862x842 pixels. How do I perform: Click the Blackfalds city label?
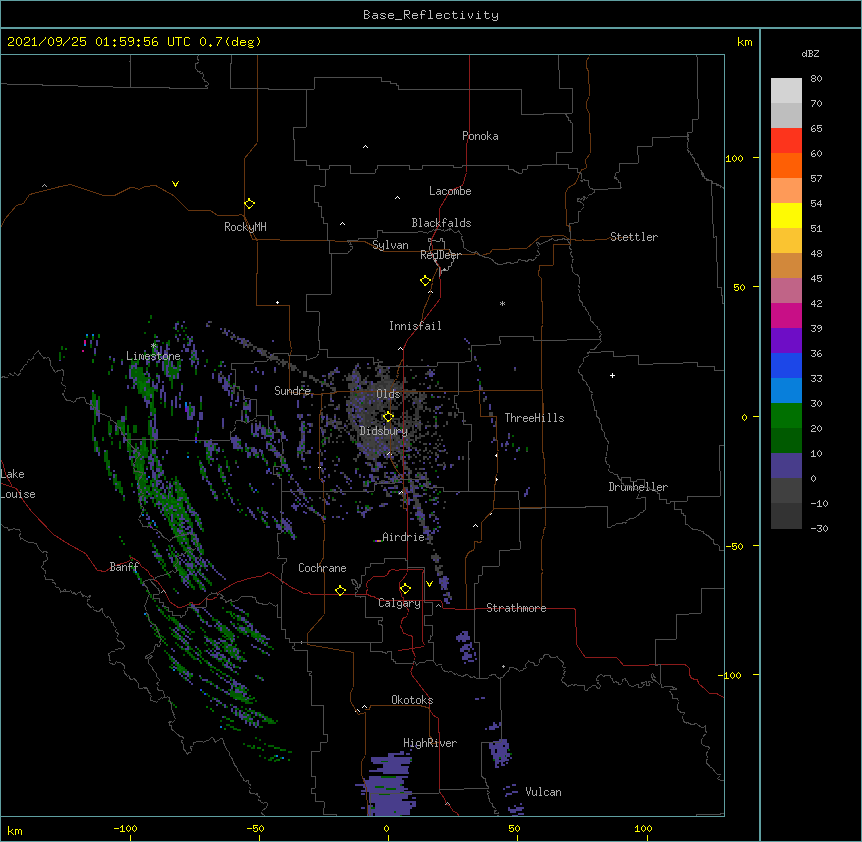point(441,223)
